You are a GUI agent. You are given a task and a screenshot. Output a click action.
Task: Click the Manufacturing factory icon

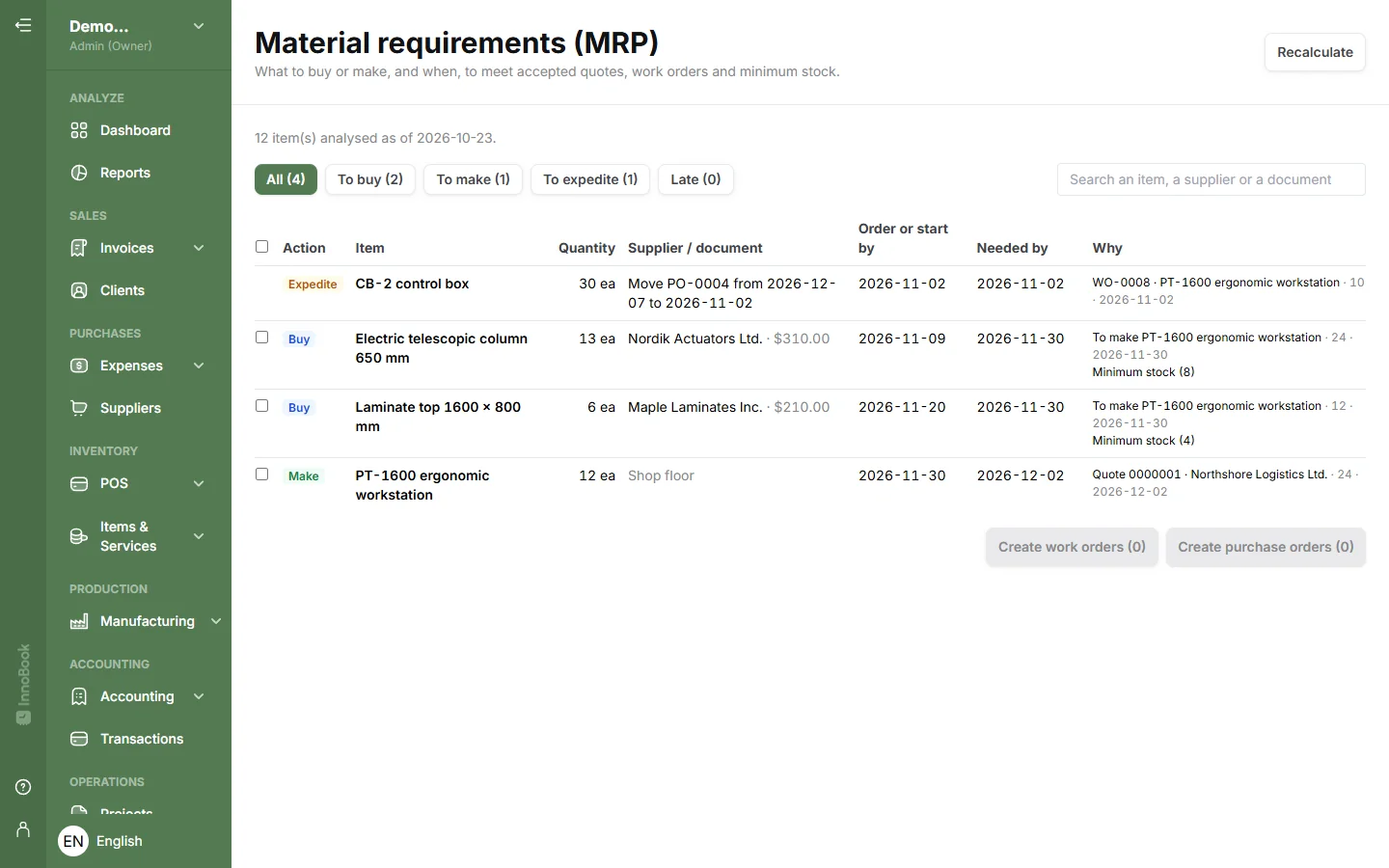[79, 621]
